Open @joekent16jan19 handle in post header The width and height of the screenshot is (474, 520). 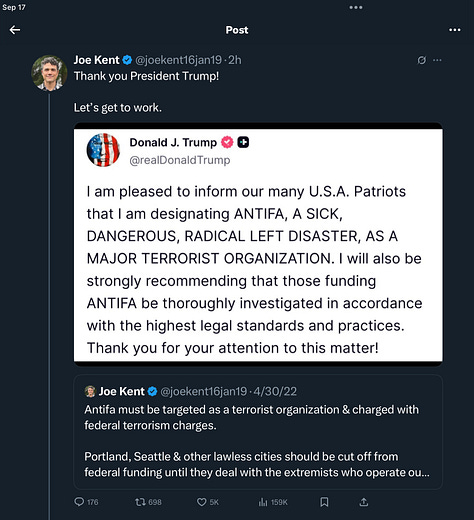(x=178, y=60)
